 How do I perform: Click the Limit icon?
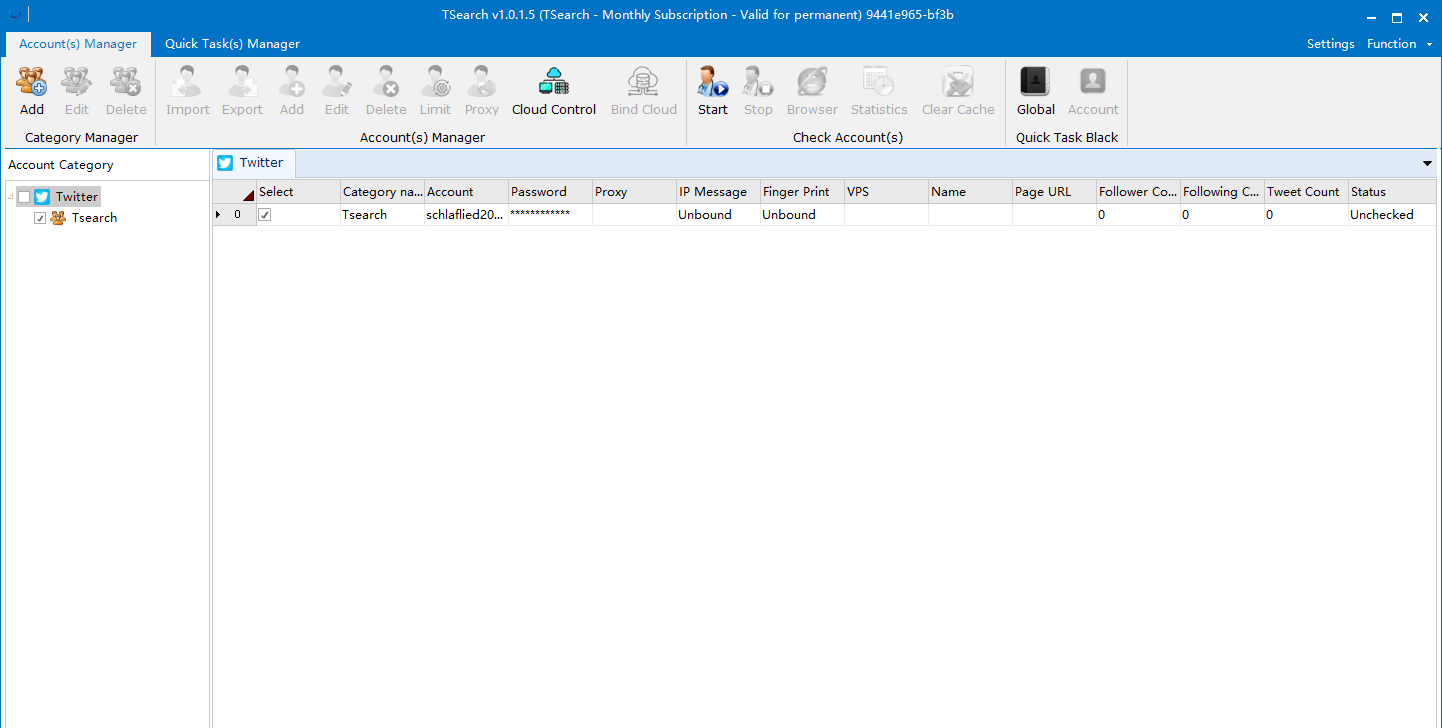[435, 81]
